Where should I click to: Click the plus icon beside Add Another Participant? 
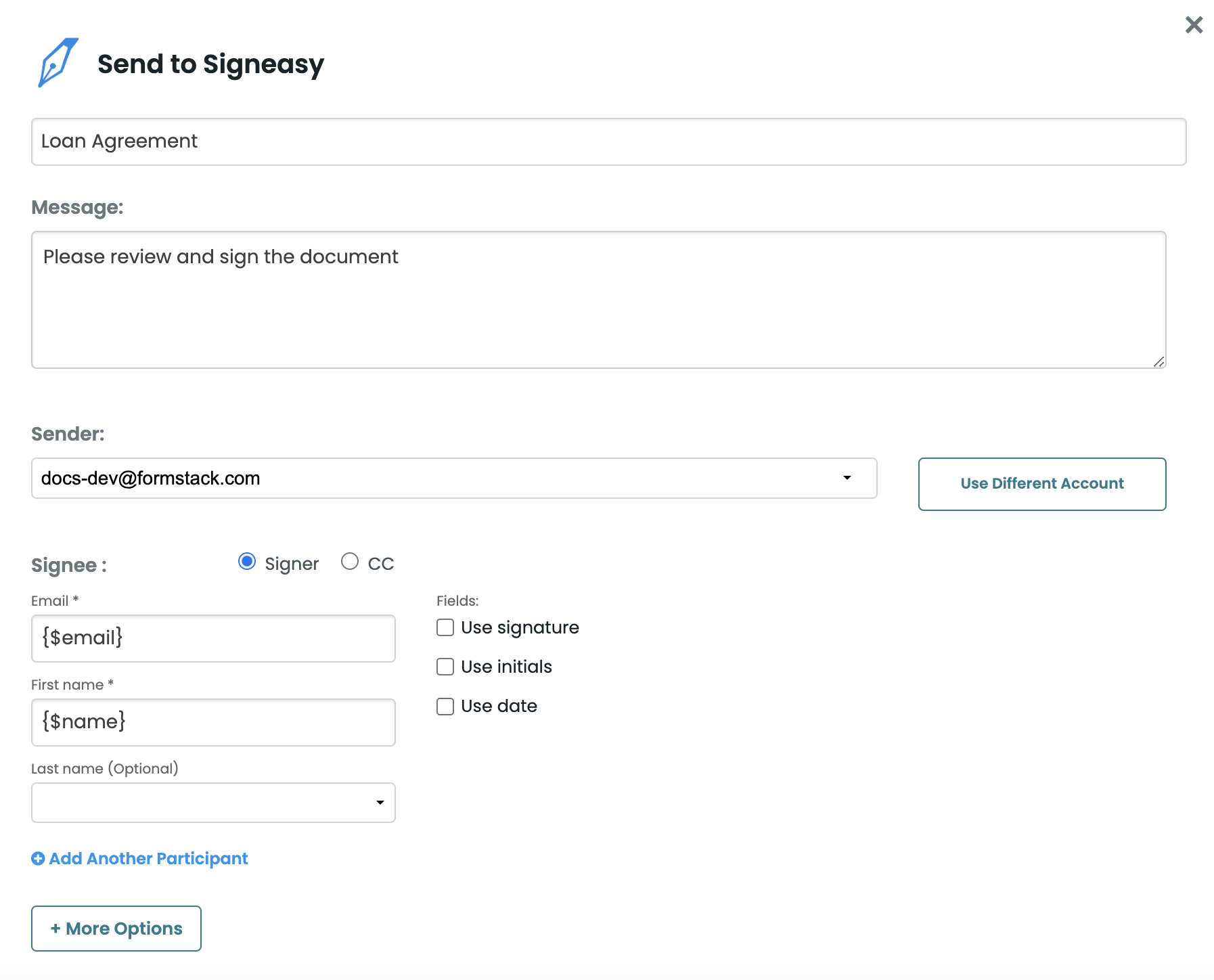[38, 858]
